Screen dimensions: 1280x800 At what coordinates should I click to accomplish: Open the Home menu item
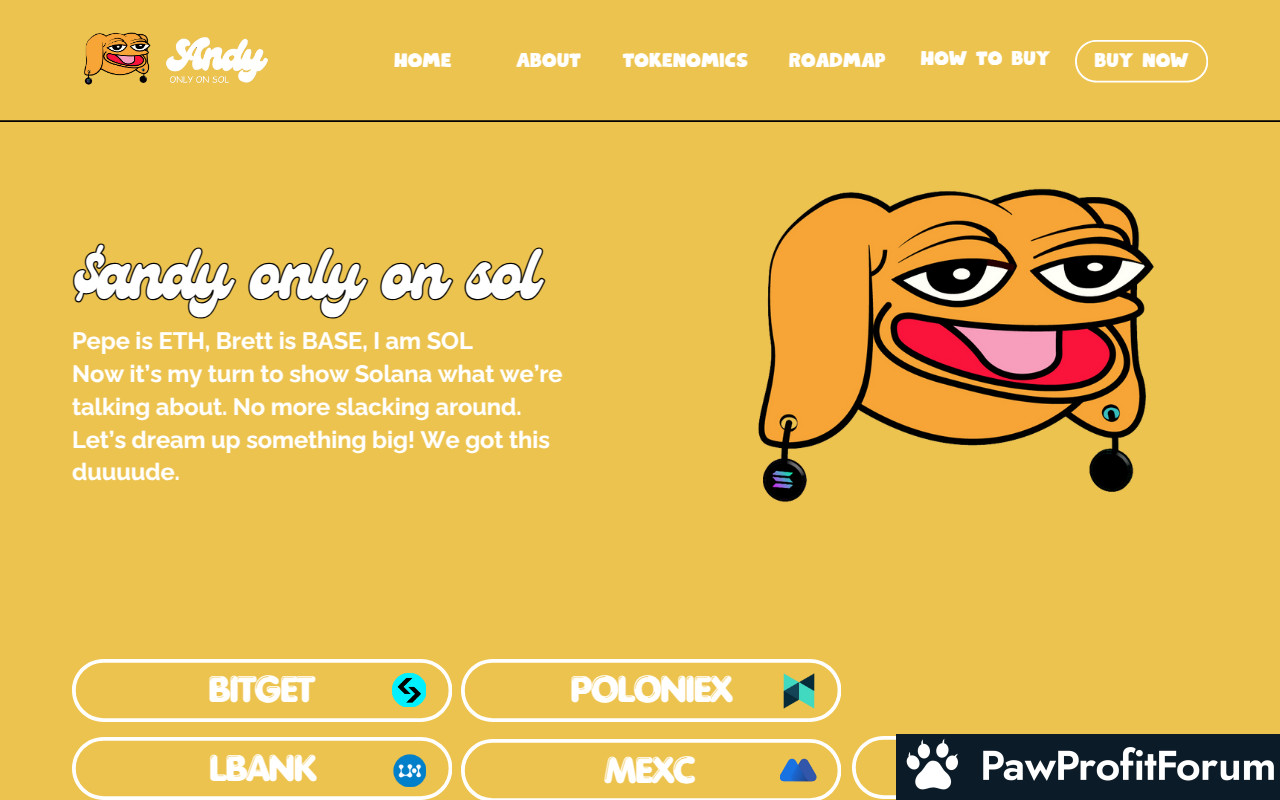[423, 60]
